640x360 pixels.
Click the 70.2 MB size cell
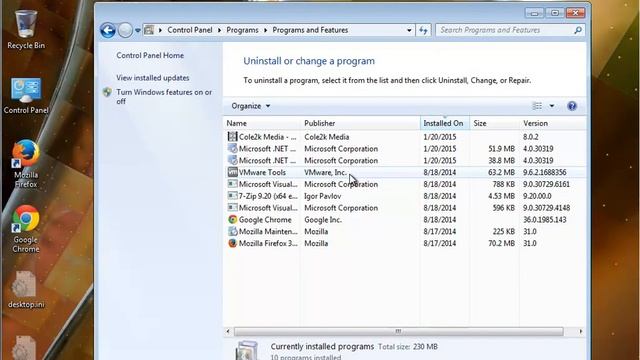point(502,243)
